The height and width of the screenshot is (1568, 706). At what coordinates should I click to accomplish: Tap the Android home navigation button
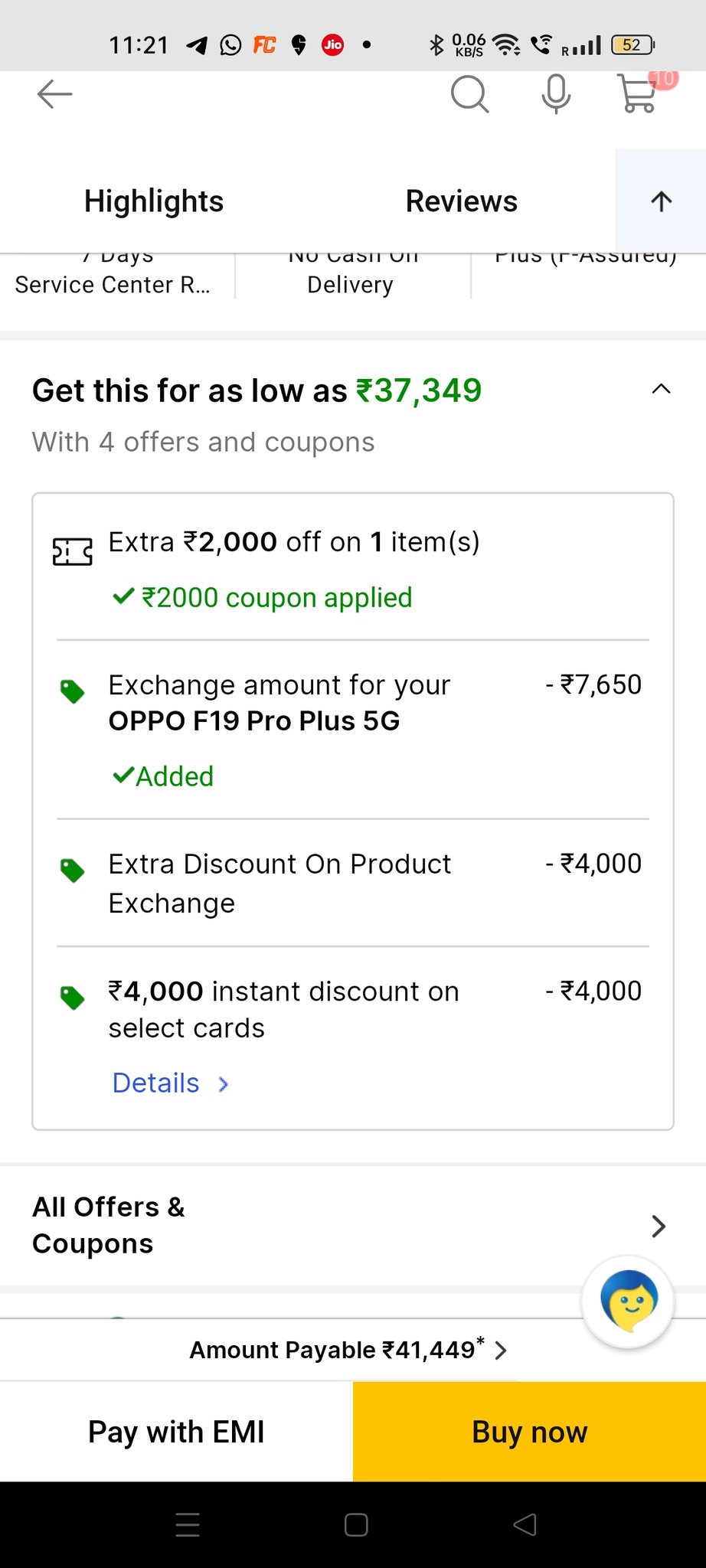(356, 1524)
